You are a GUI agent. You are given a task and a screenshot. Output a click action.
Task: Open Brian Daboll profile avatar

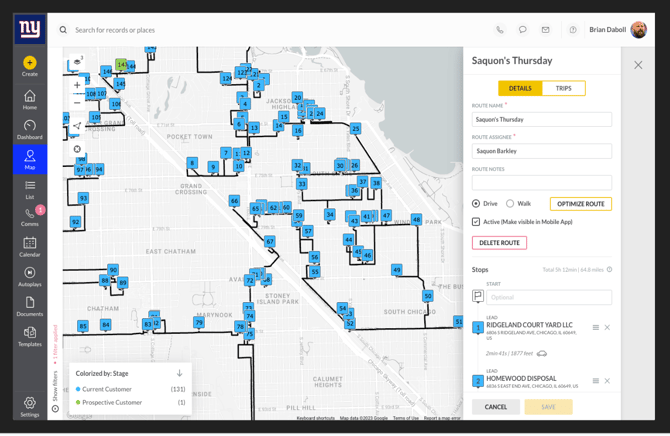(638, 29)
